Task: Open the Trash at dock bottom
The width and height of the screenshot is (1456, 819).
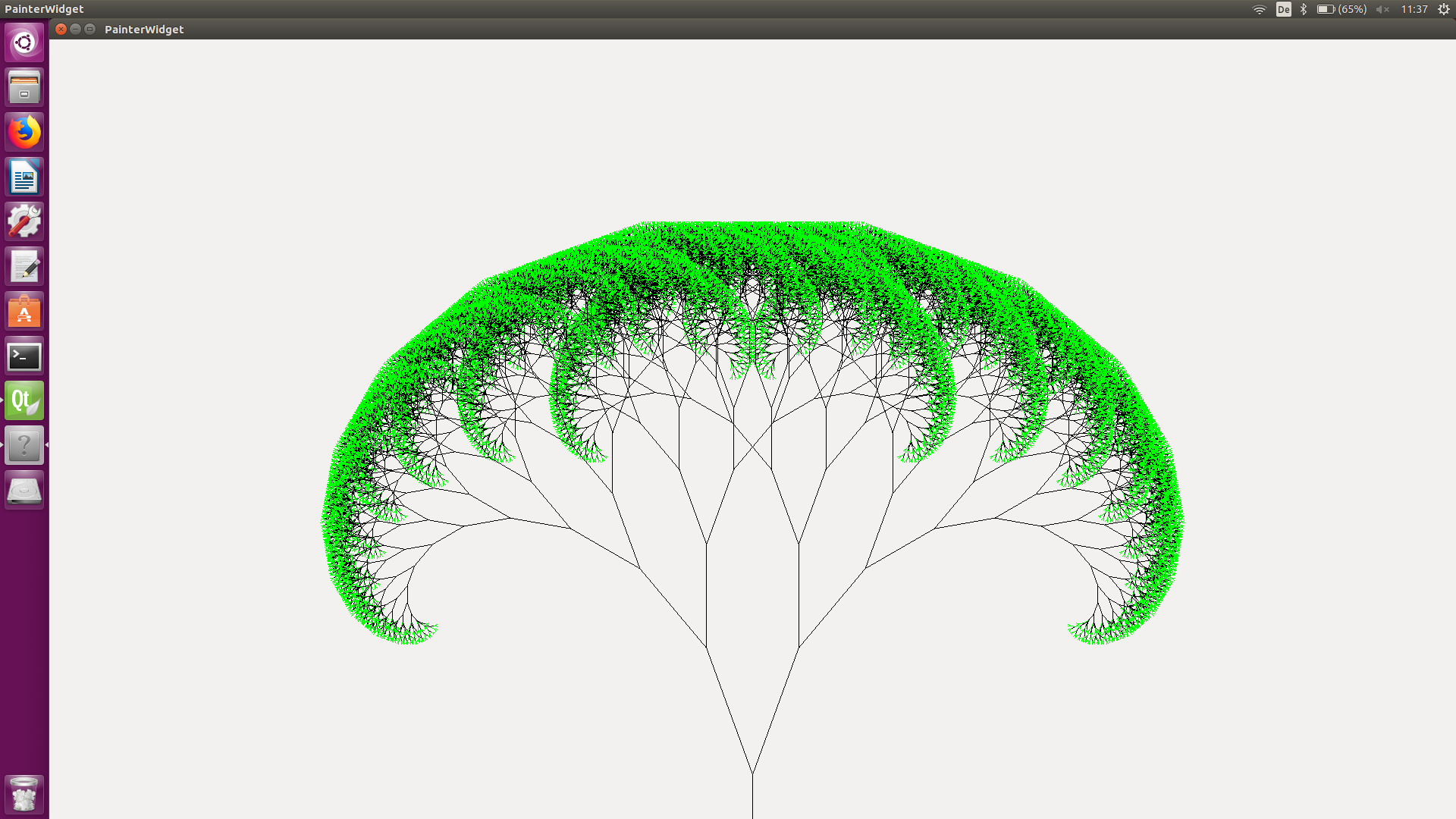Action: (24, 794)
